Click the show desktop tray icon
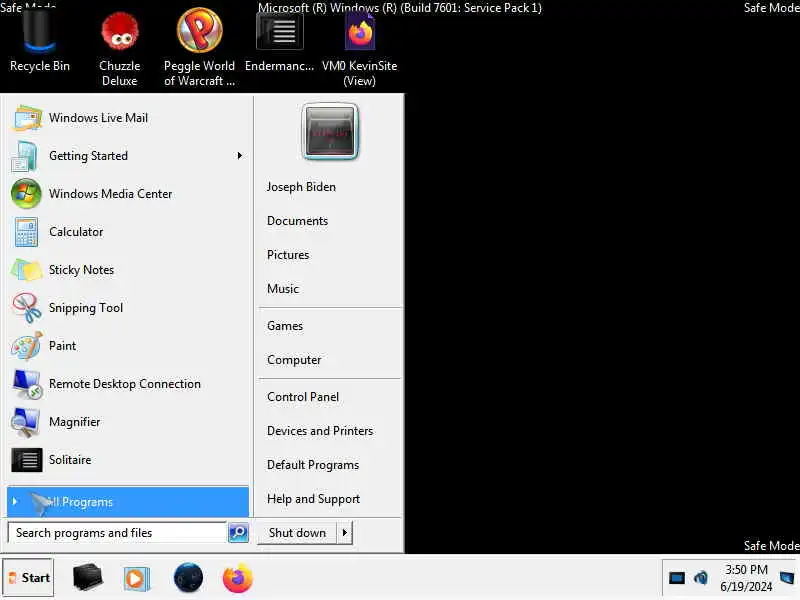Viewport: 800px width, 600px height. tap(787, 578)
